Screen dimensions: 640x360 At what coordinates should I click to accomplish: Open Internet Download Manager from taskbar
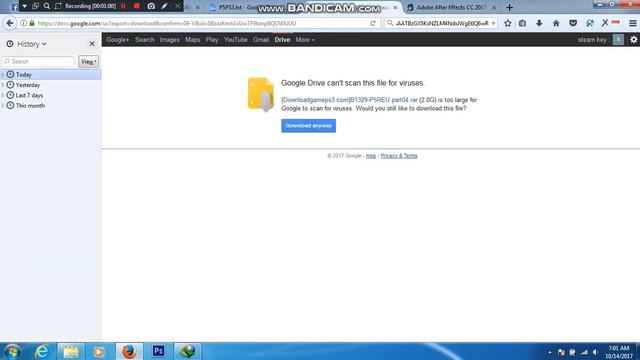(187, 351)
